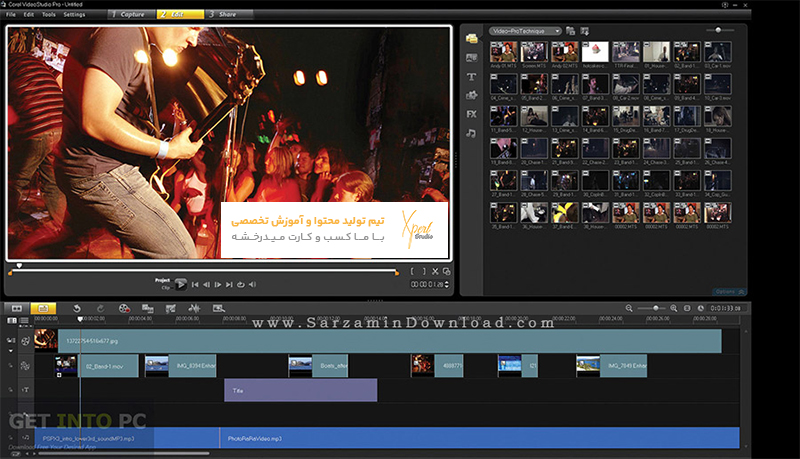Toggle ripple lock on overlay track
This screenshot has height=459, width=800.
click(x=10, y=366)
